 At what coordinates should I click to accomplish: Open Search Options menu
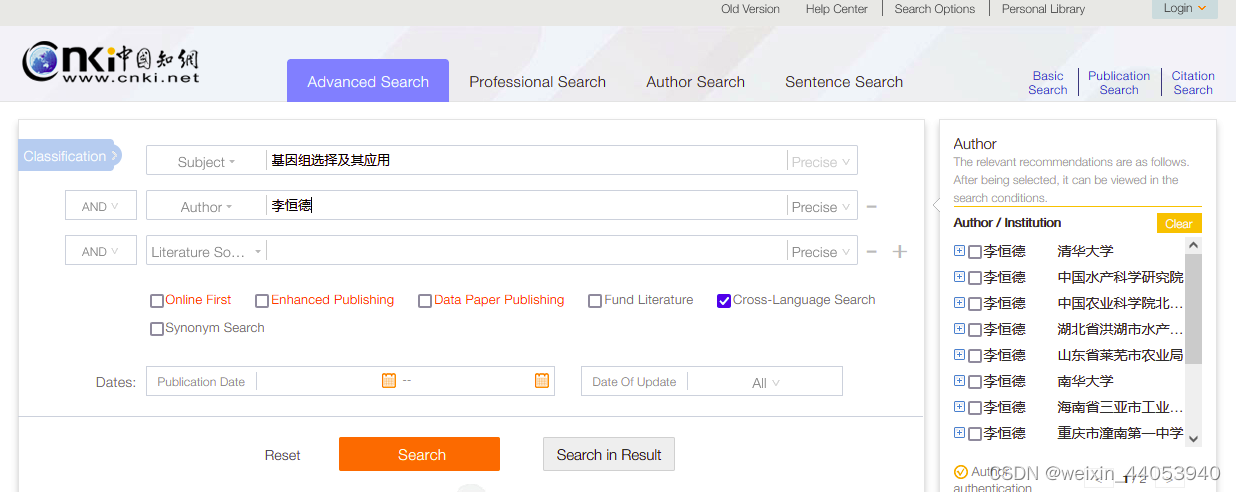coord(935,9)
